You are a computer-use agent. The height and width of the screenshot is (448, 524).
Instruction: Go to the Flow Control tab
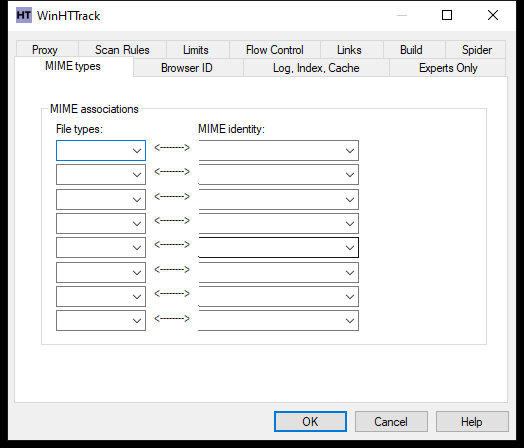tap(275, 50)
